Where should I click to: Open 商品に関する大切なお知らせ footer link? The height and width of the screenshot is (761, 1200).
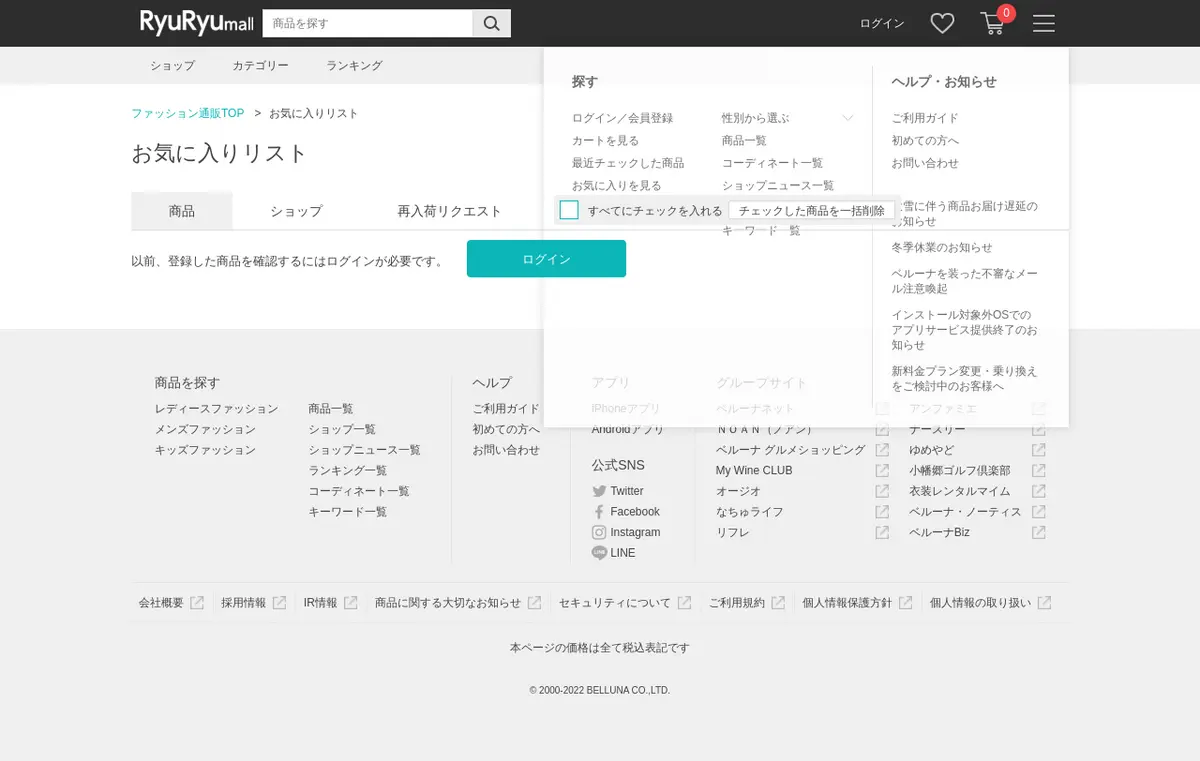pos(448,603)
